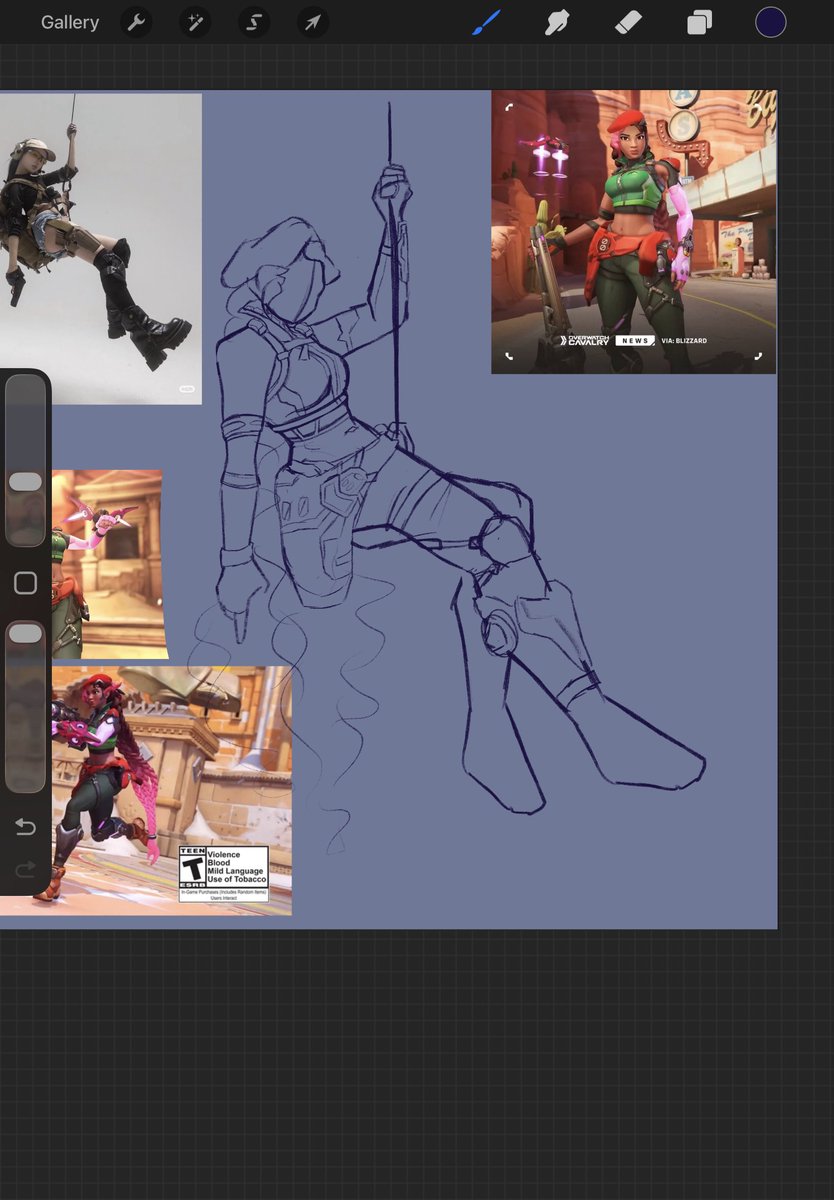
Task: Activate the Transform arrow tool
Action: tap(313, 22)
